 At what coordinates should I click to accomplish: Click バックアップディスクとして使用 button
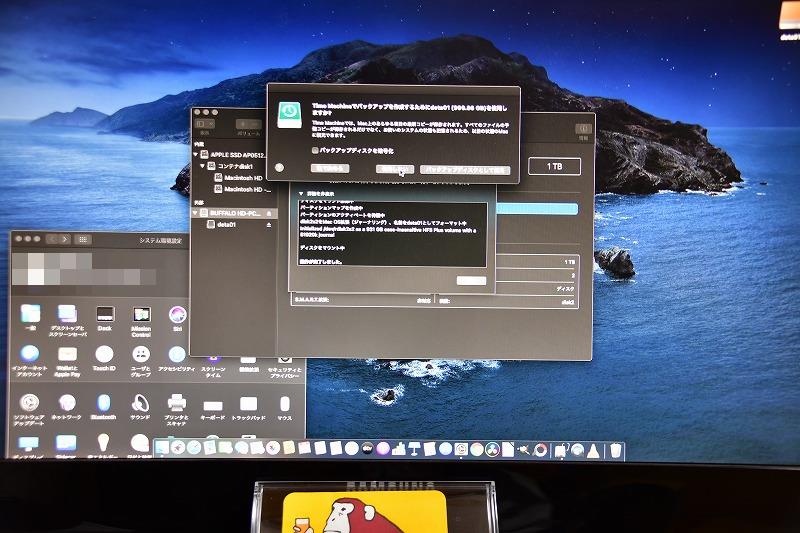pyautogui.click(x=465, y=170)
